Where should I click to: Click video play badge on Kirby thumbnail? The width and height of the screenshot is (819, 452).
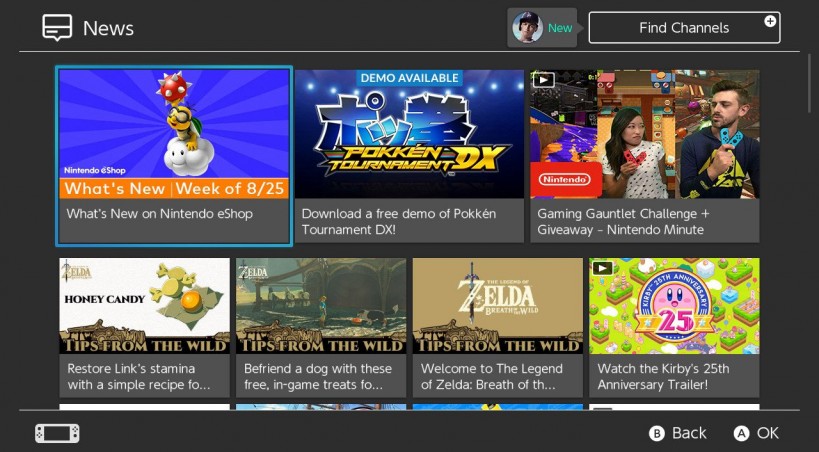pyautogui.click(x=602, y=268)
